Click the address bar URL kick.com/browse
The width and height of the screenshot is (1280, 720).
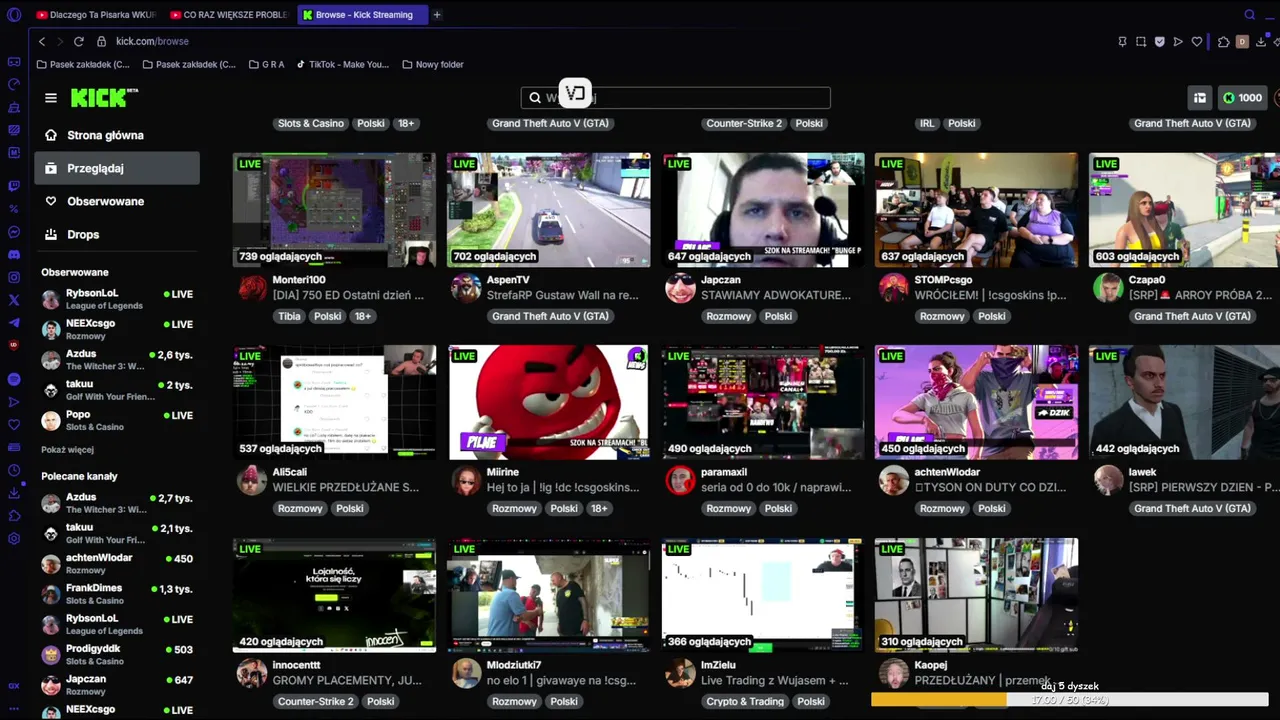(x=152, y=41)
